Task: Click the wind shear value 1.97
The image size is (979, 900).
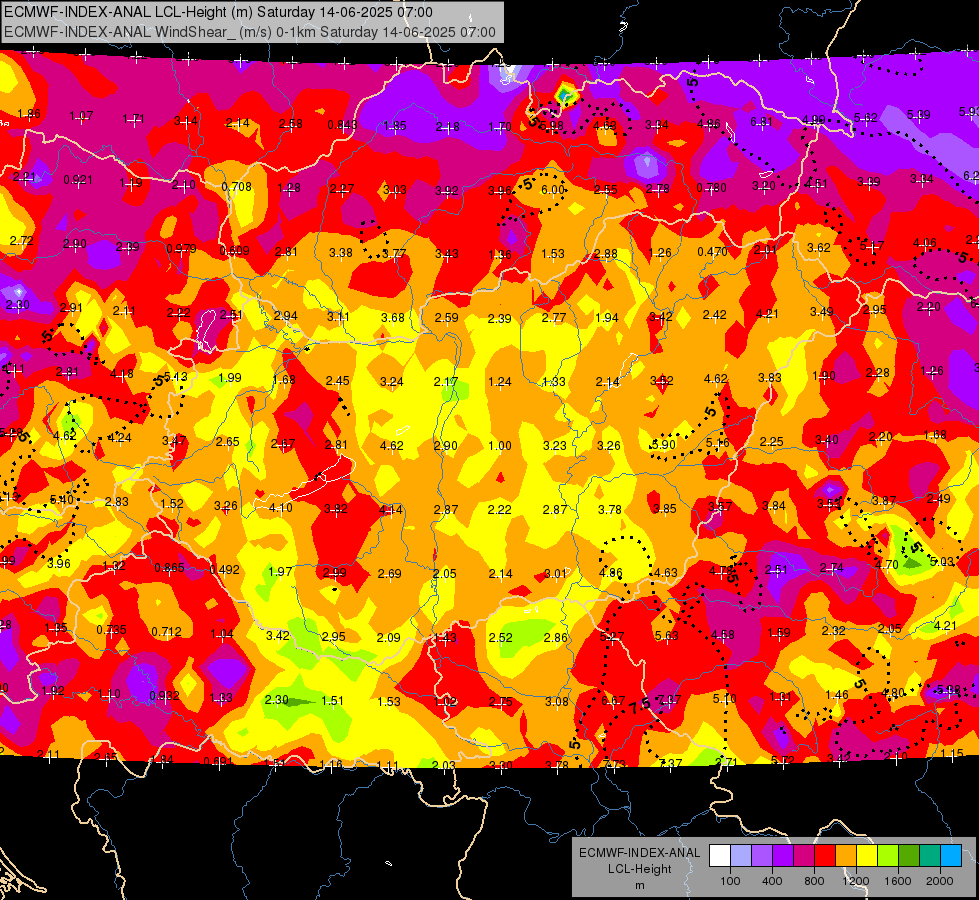Action: pos(280,571)
